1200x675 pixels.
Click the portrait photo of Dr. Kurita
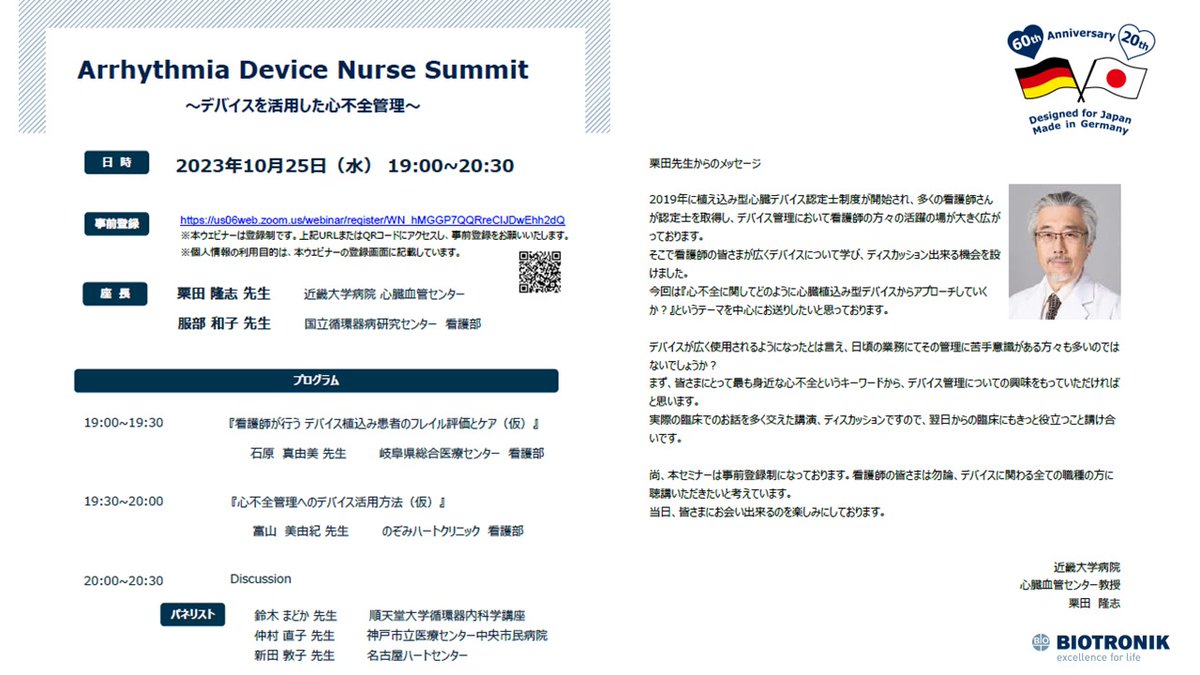click(1064, 251)
